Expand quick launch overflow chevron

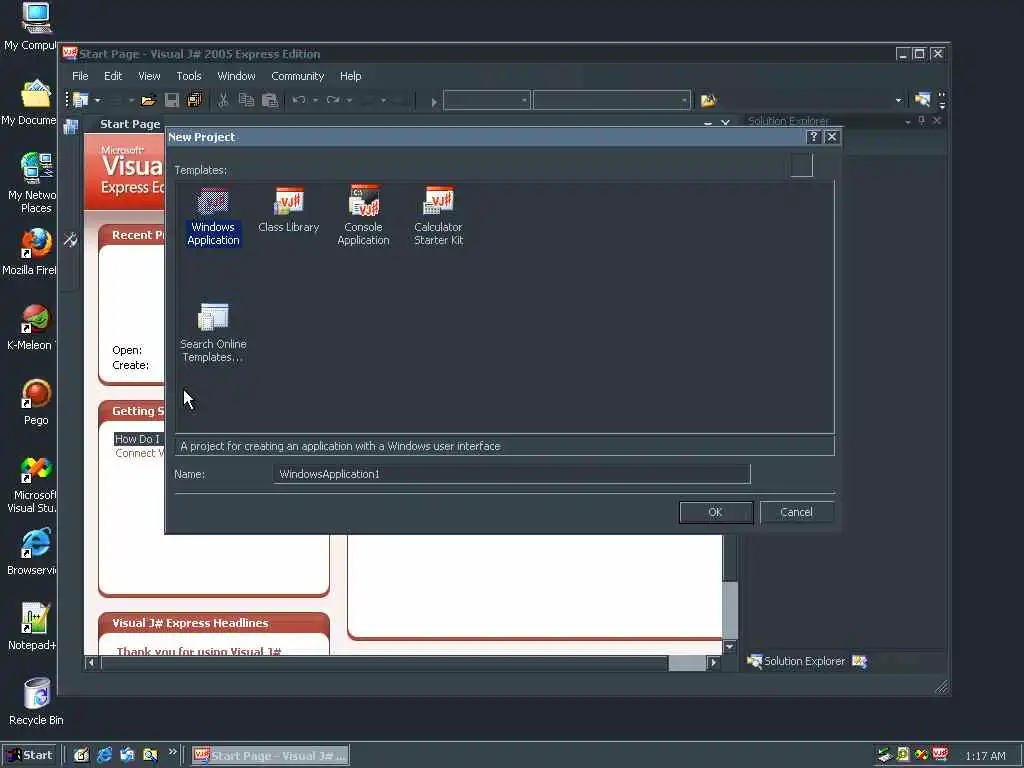[173, 752]
